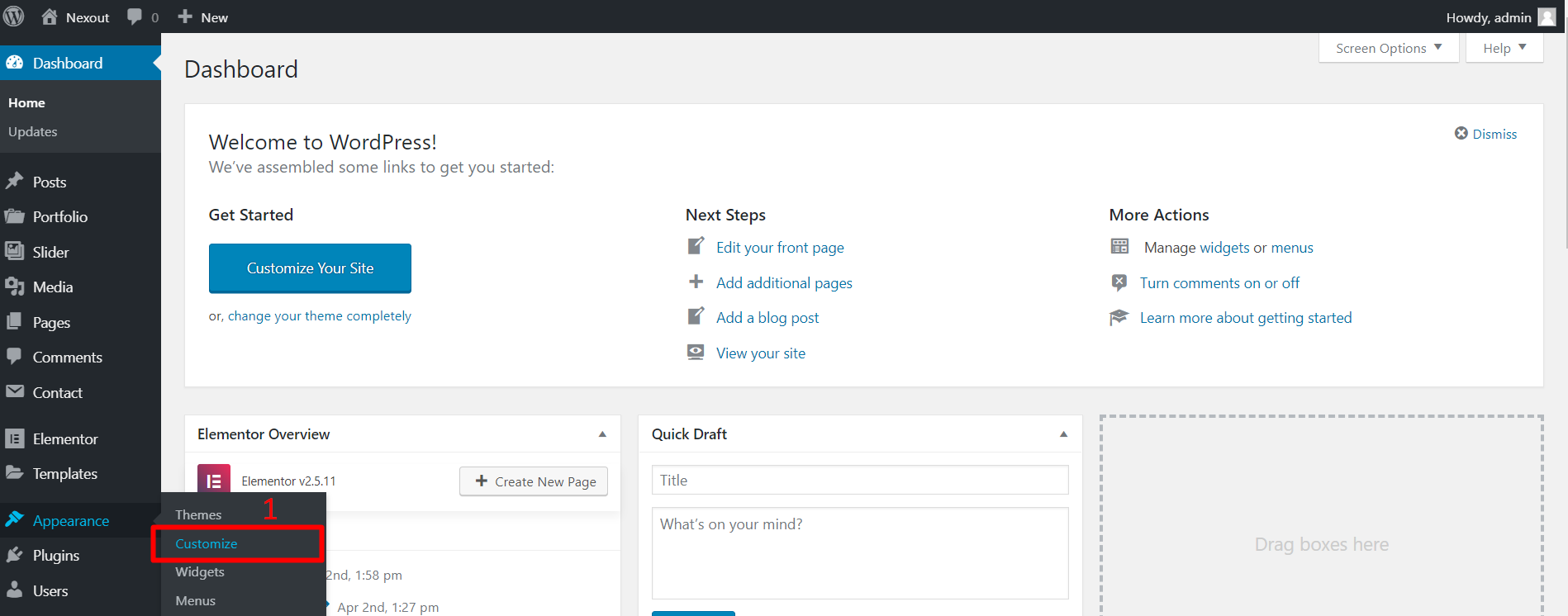1568x616 pixels.
Task: Collapse the Elementor Overview widget
Action: pos(602,434)
